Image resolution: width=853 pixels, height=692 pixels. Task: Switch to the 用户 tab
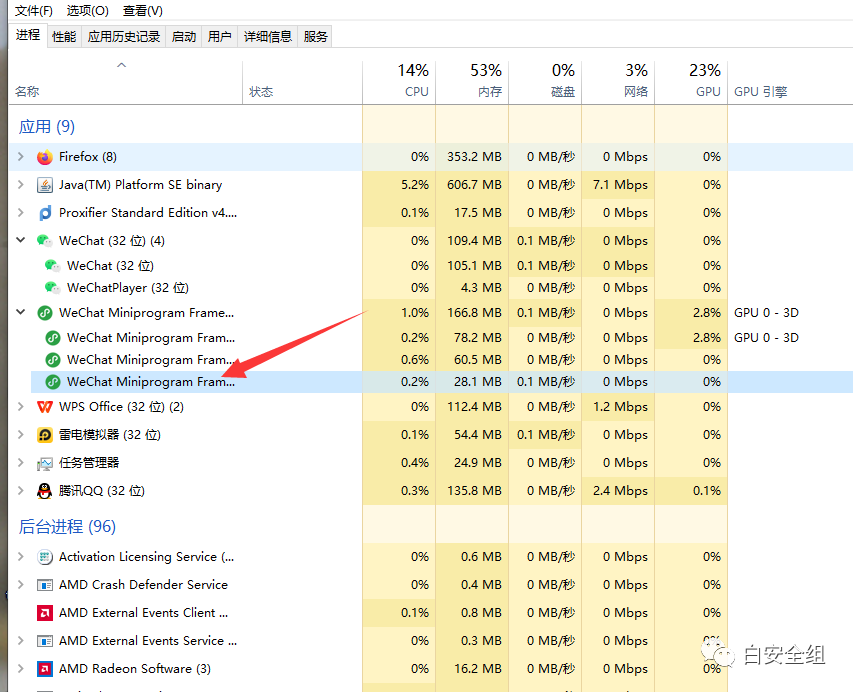click(x=220, y=36)
